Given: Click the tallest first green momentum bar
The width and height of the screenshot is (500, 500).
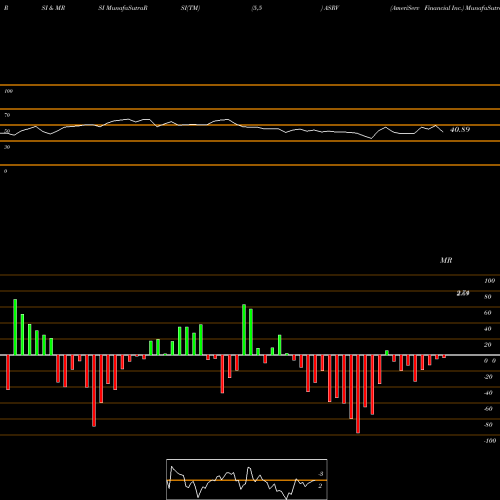Looking at the screenshot, I should [15, 327].
